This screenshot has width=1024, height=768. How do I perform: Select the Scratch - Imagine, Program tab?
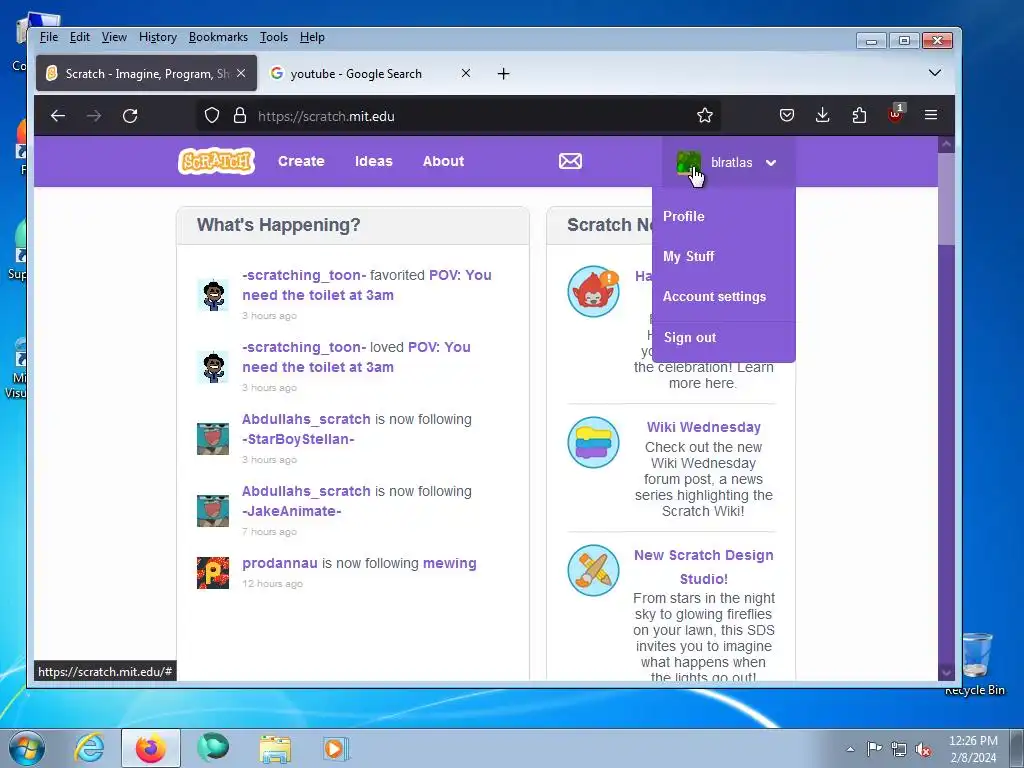tap(146, 73)
